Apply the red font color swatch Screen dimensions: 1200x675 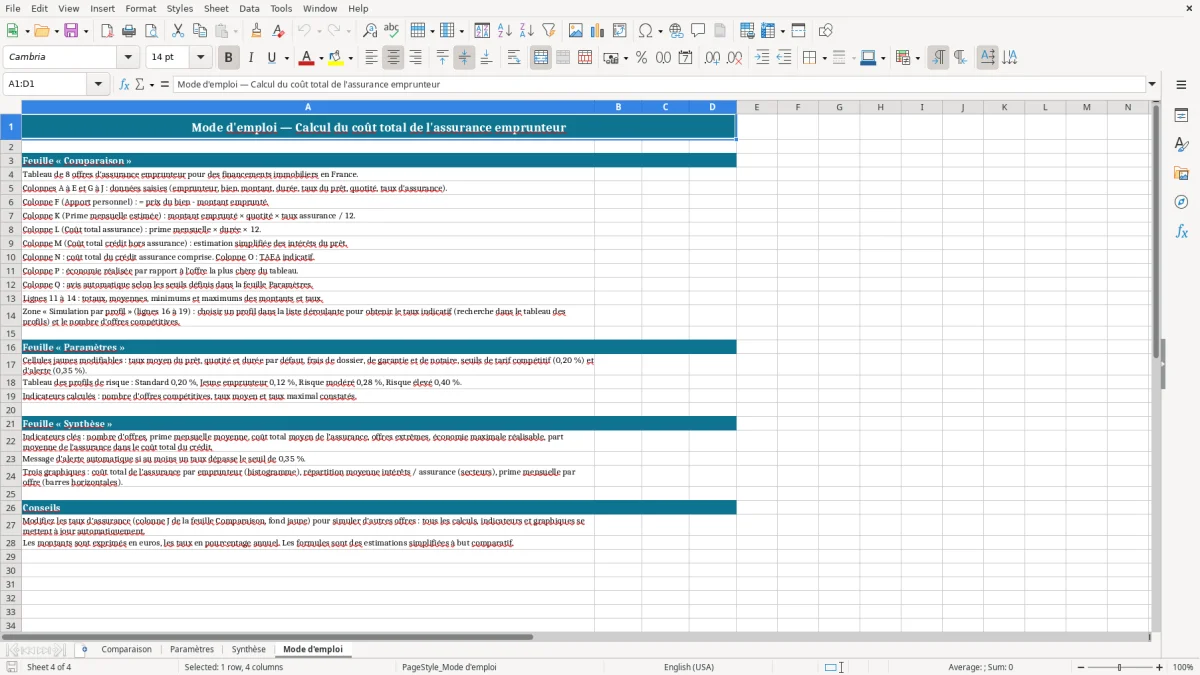(x=306, y=58)
